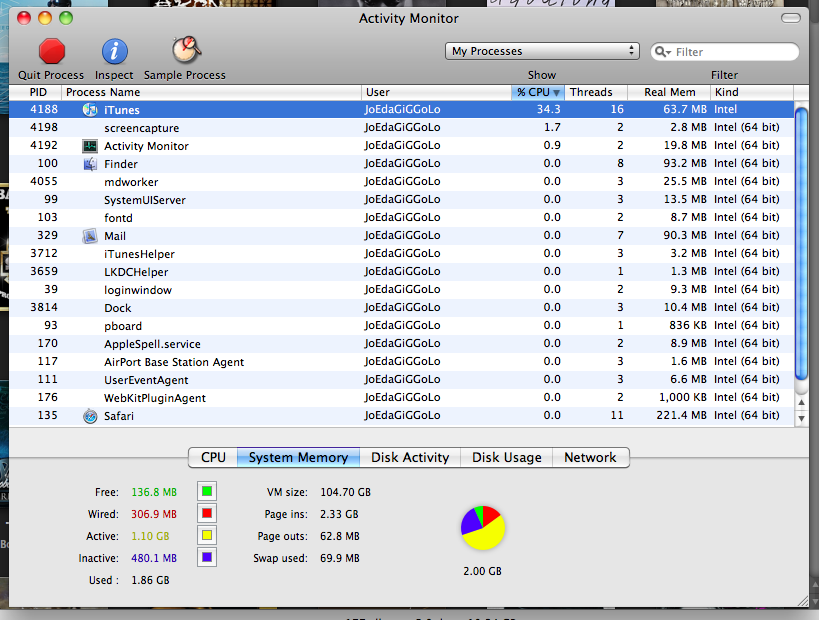819x620 pixels.
Task: Sort by Process Name column header
Action: pos(212,92)
